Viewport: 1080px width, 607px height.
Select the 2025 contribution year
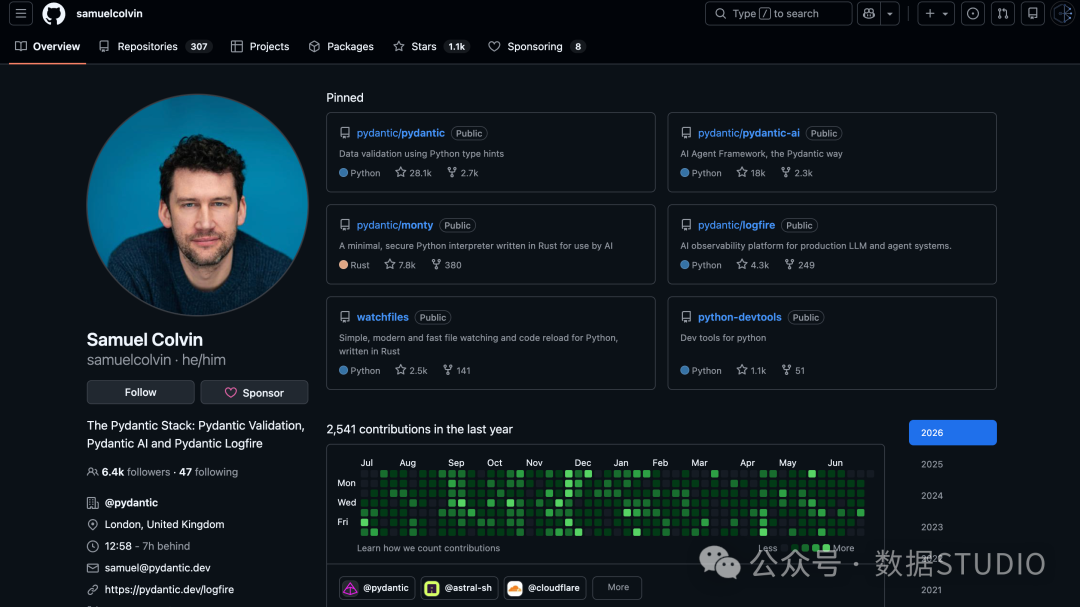(x=953, y=464)
